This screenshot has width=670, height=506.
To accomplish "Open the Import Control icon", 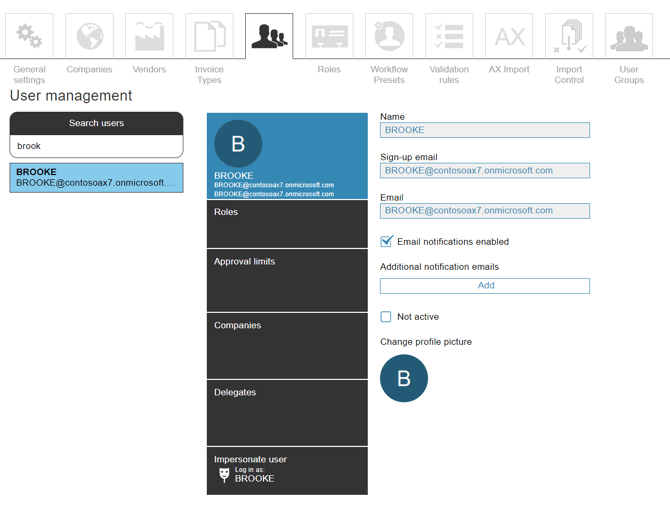I will coord(569,37).
